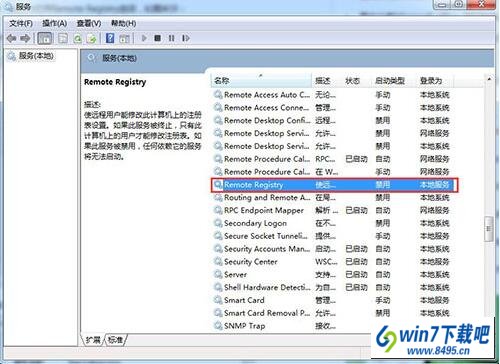Screen dimensions: 500x364
Task: Close the 服务 window
Action: (x=481, y=4)
